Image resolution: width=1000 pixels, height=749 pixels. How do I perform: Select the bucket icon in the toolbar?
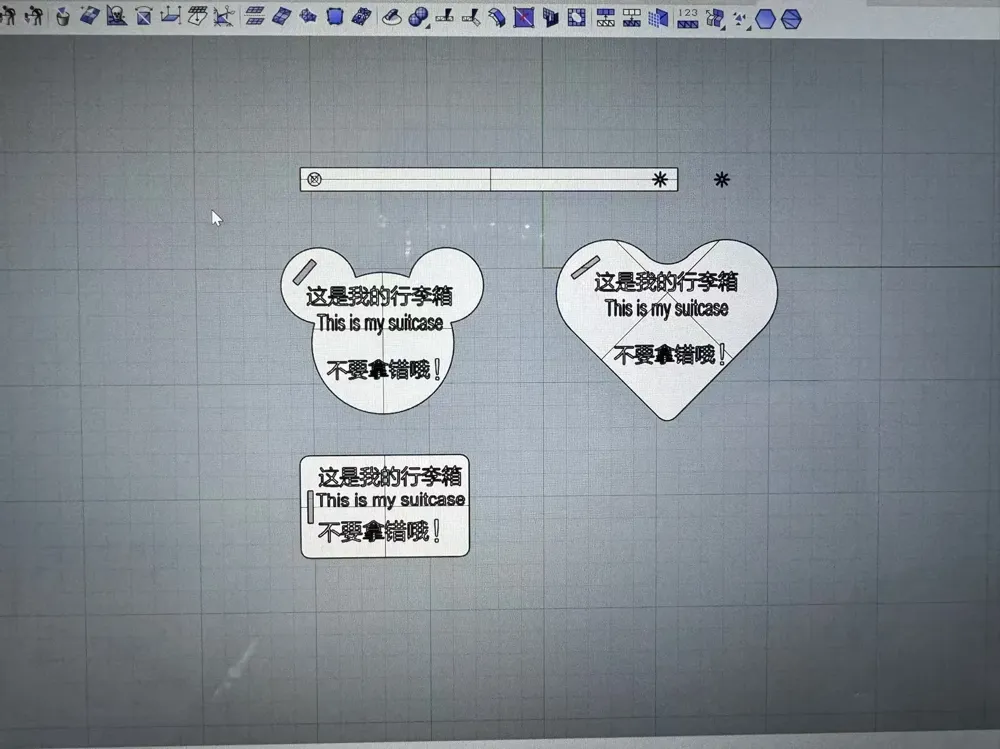click(62, 16)
